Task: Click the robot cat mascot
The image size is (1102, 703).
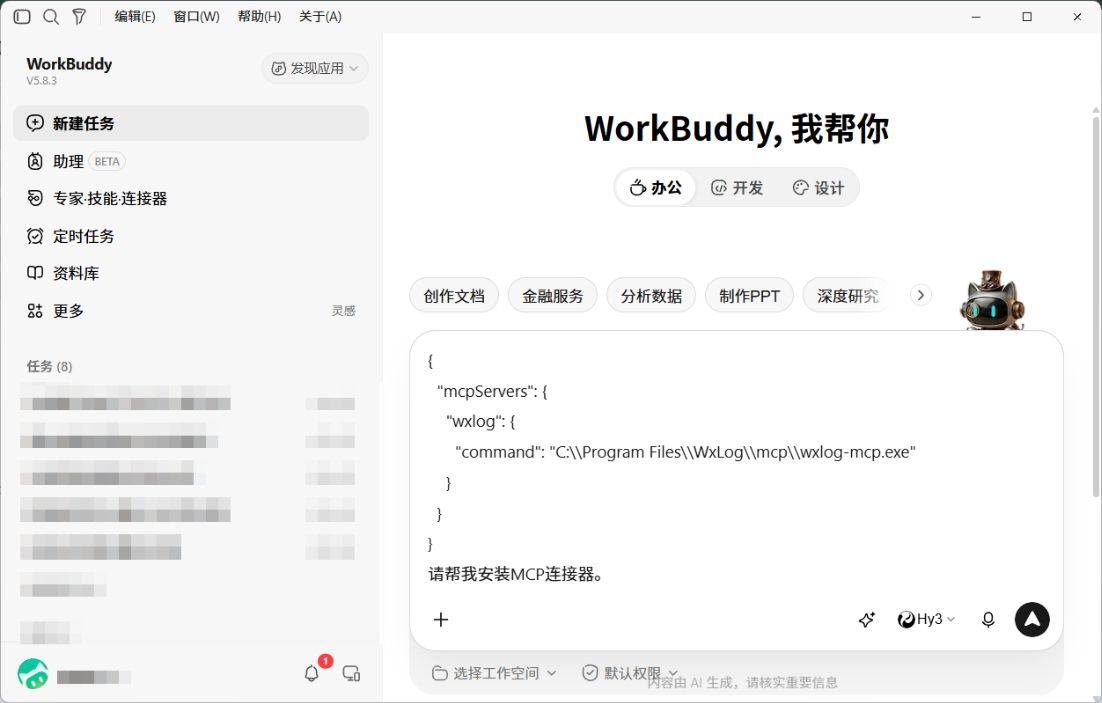Action: [992, 300]
